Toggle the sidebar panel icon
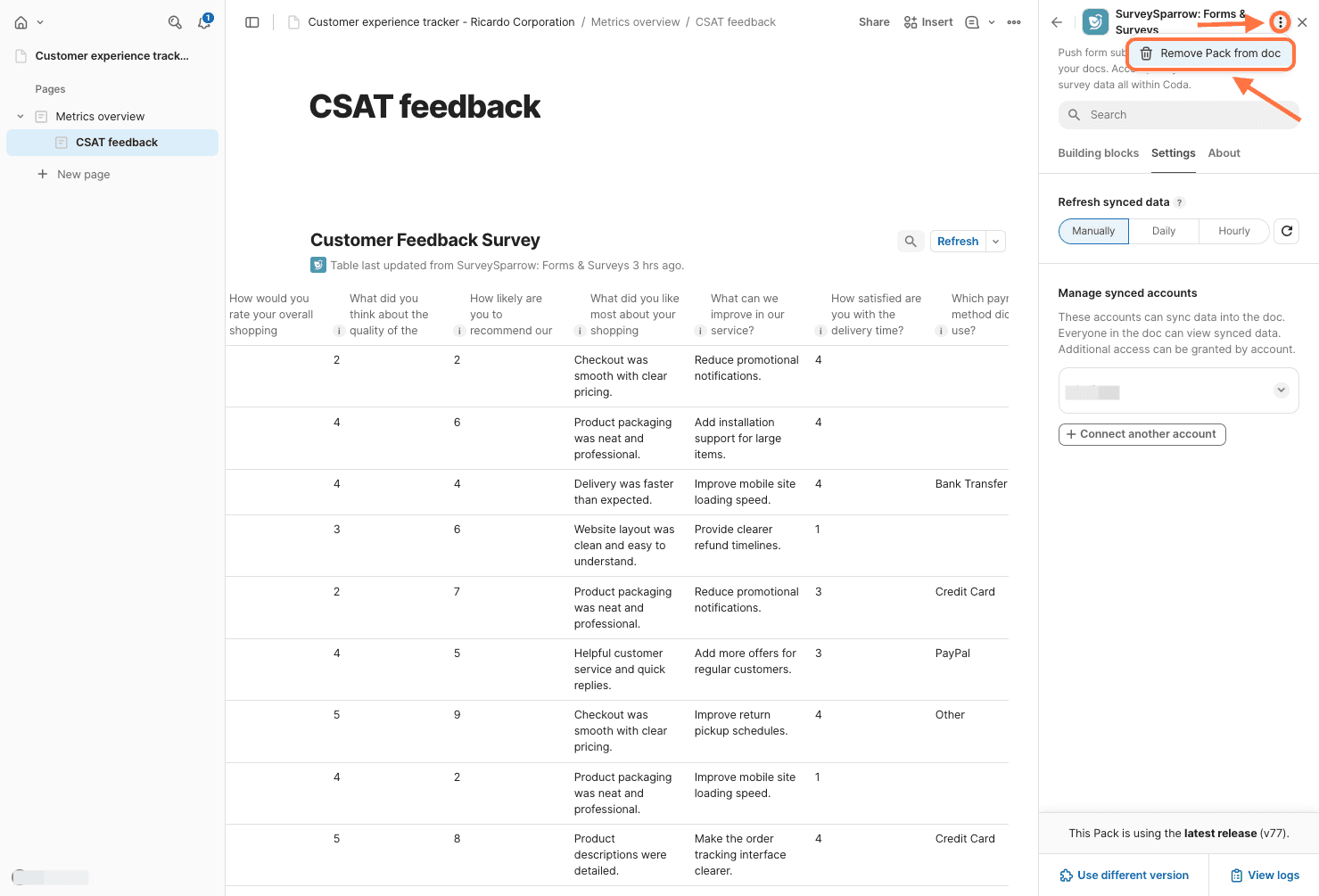Viewport: 1319px width, 896px height. pyautogui.click(x=252, y=22)
